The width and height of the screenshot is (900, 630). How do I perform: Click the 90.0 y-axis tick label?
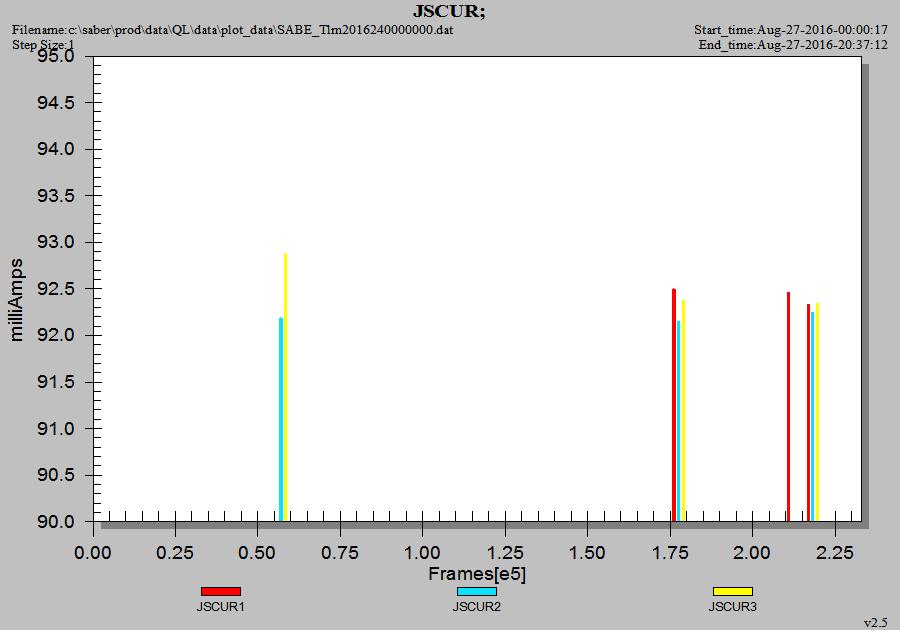click(56, 522)
